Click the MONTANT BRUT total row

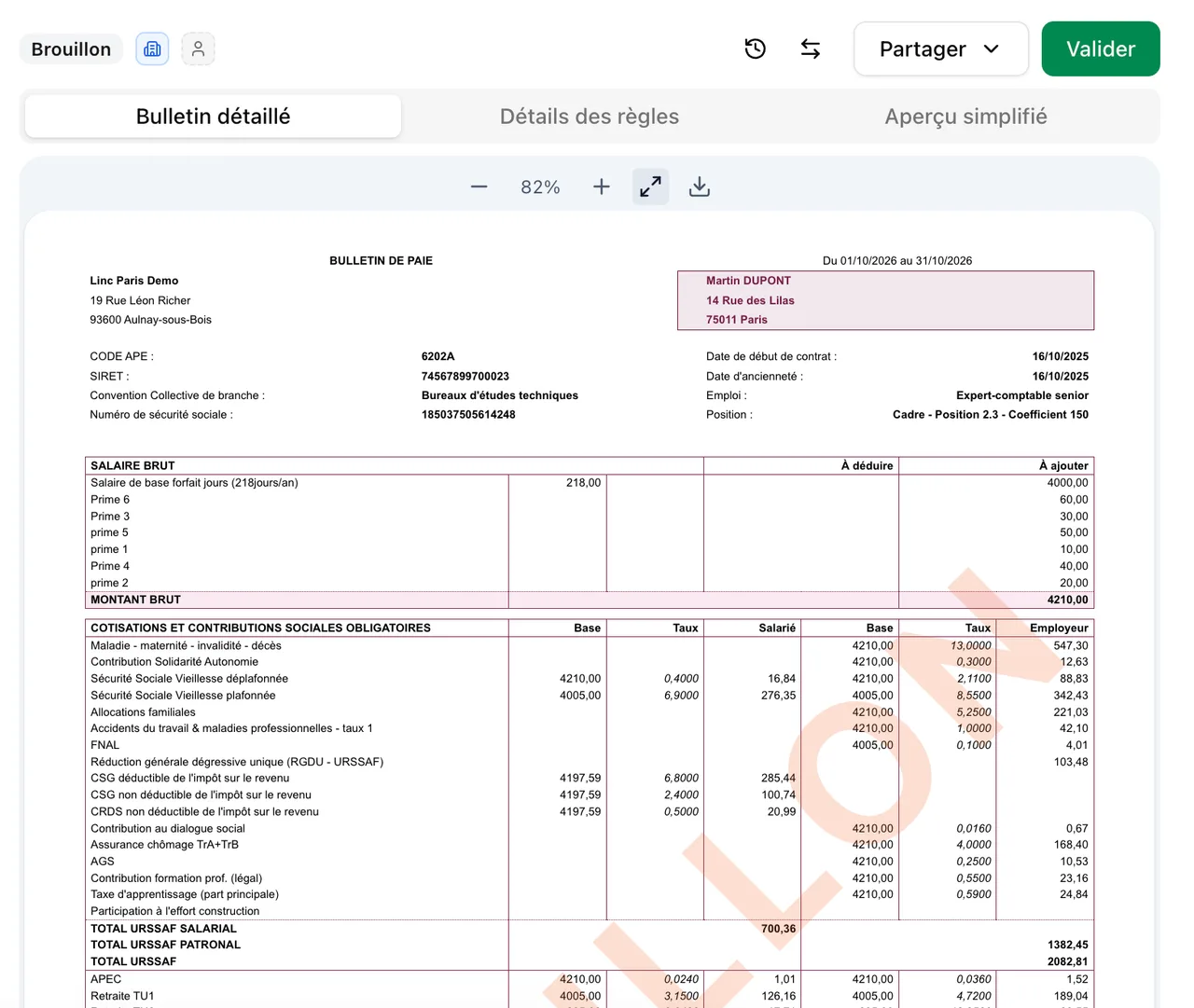[x=590, y=600]
